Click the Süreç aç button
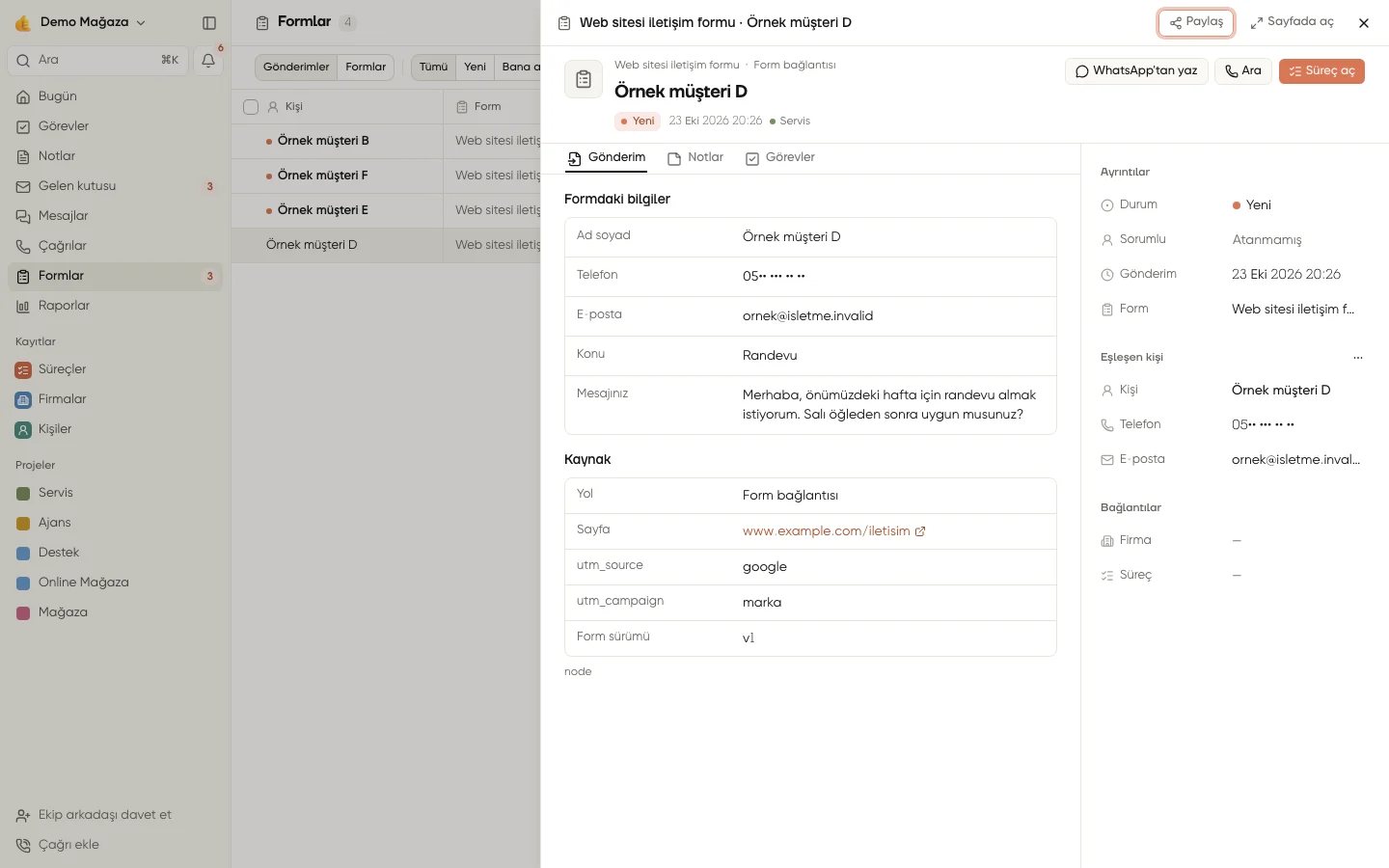This screenshot has height=868, width=1389. click(1321, 71)
